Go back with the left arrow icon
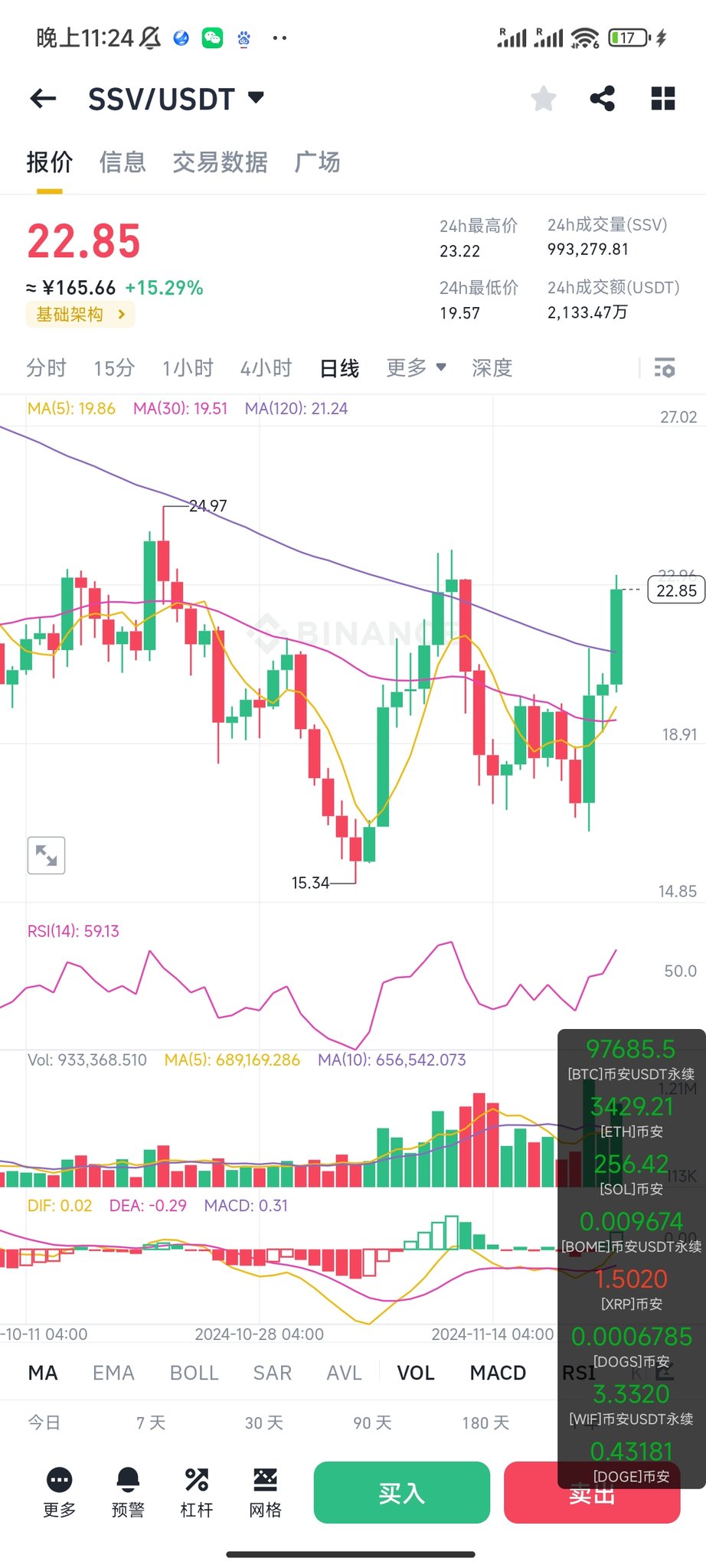The height and width of the screenshot is (1568, 706). pyautogui.click(x=43, y=98)
